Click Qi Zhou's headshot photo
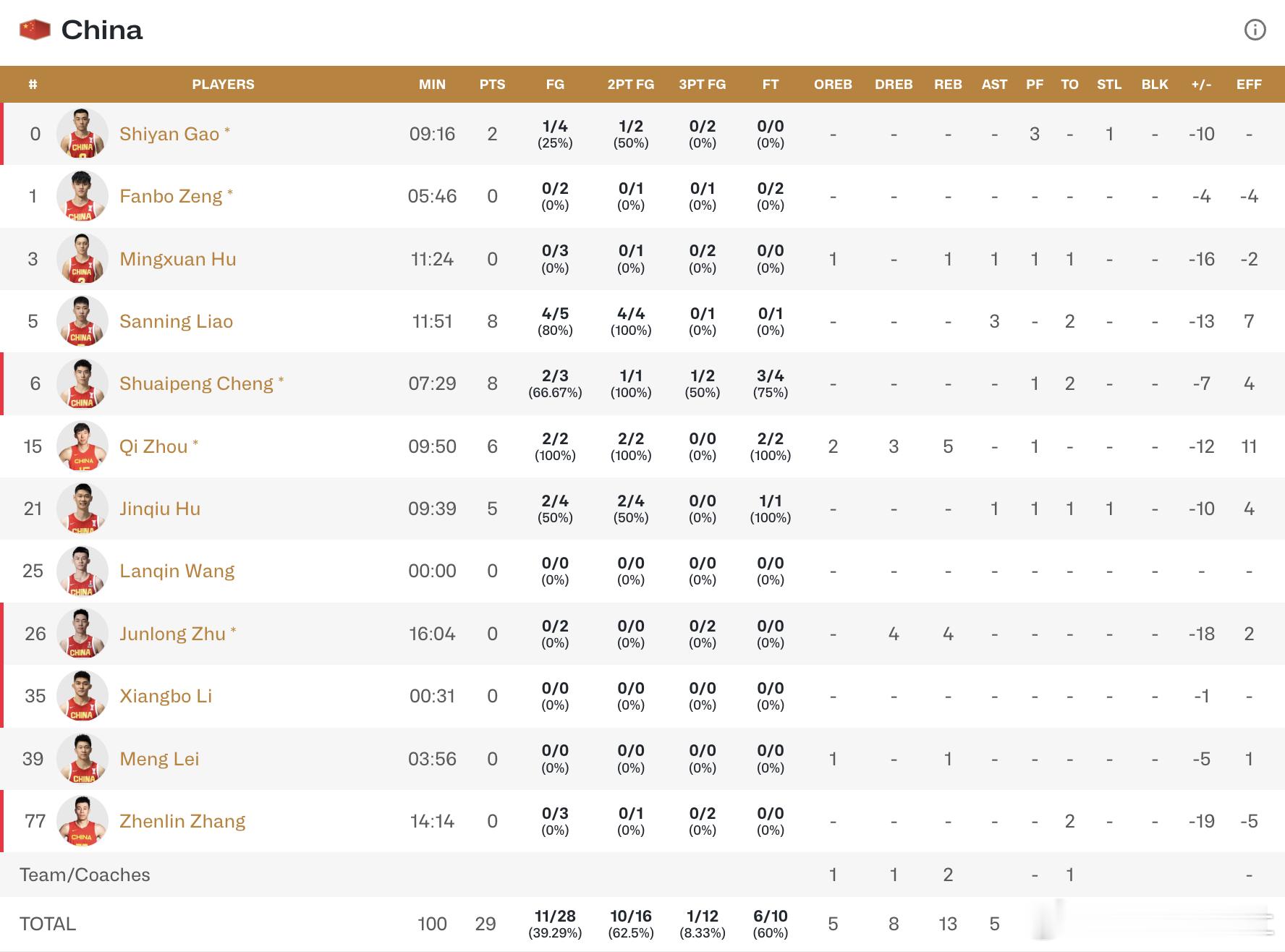The image size is (1285, 952). pyautogui.click(x=82, y=446)
